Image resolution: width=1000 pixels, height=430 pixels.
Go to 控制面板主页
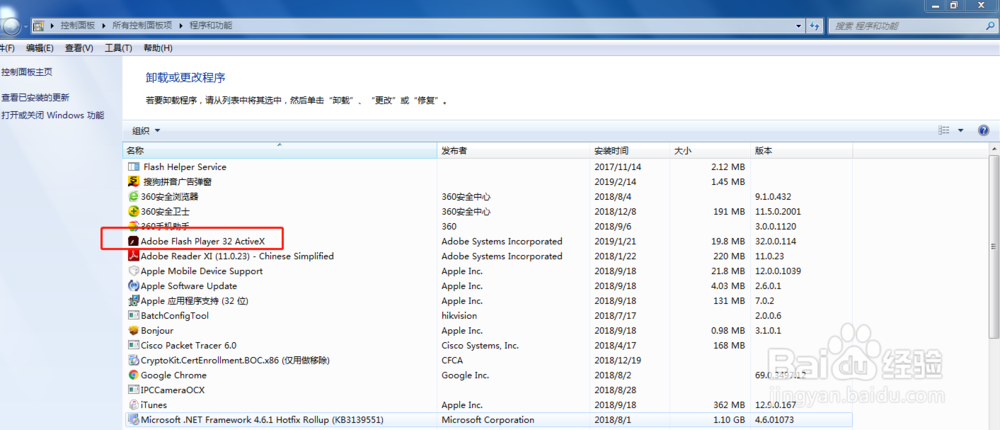pyautogui.click(x=27, y=72)
